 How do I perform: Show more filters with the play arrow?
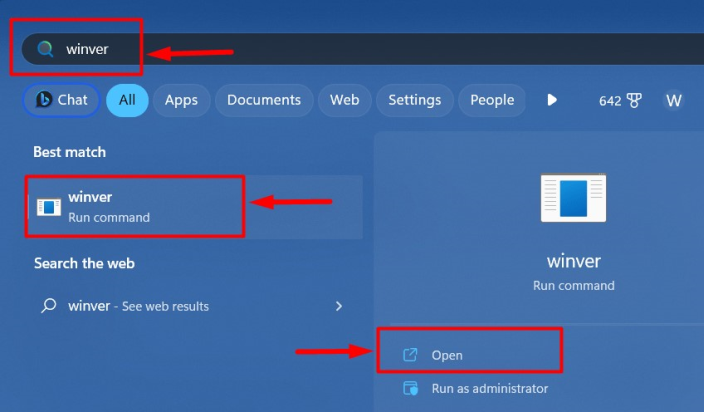tap(552, 100)
